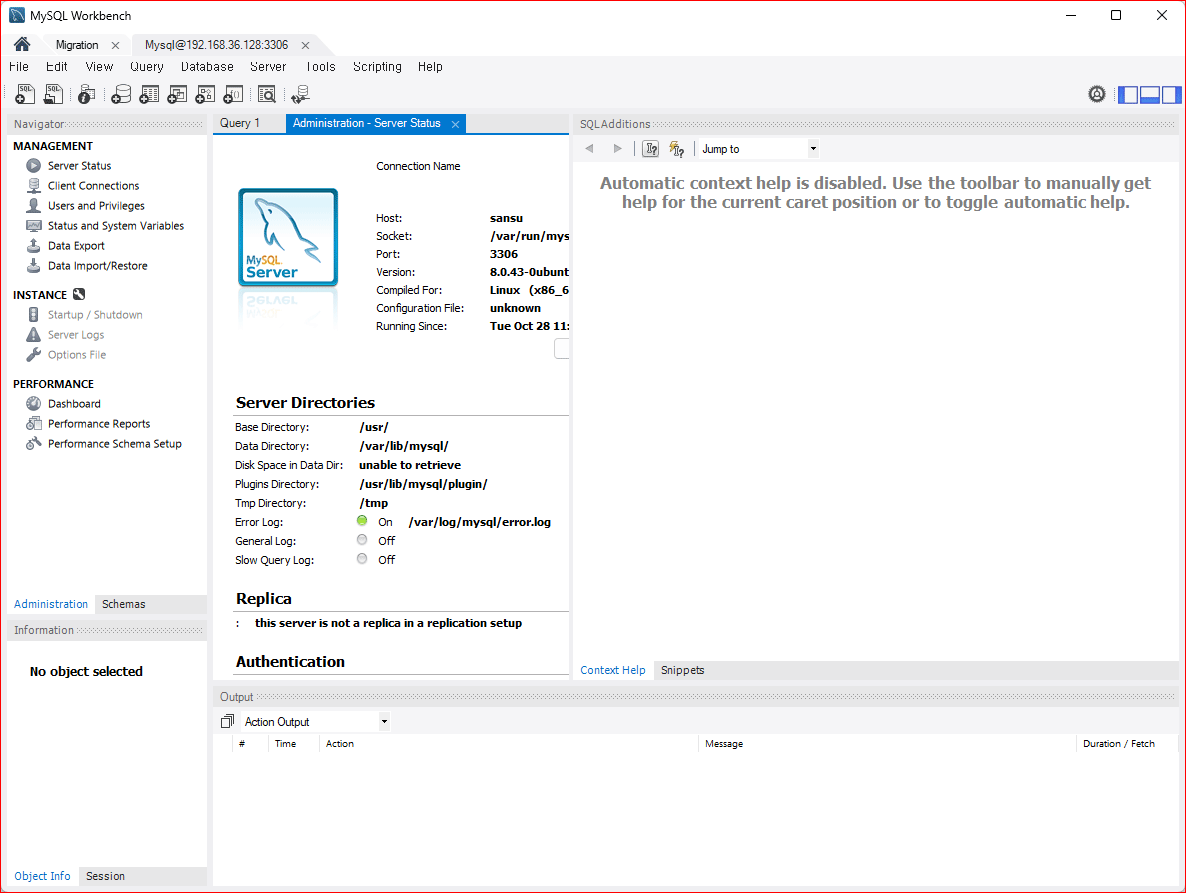Viewport: 1186px width, 893px height.
Task: Open the Server menu
Action: pyautogui.click(x=268, y=67)
